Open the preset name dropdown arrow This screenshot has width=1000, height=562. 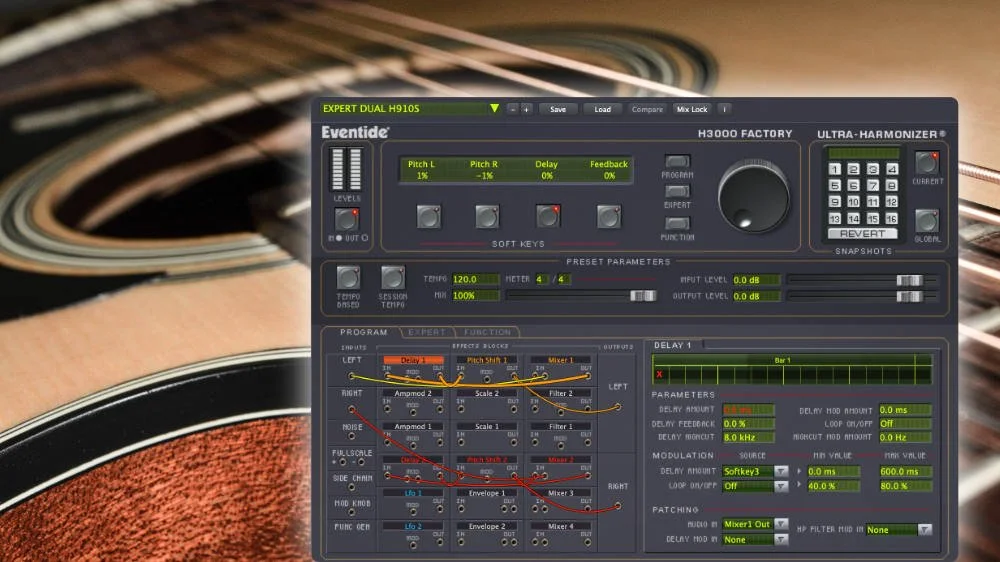coord(494,108)
